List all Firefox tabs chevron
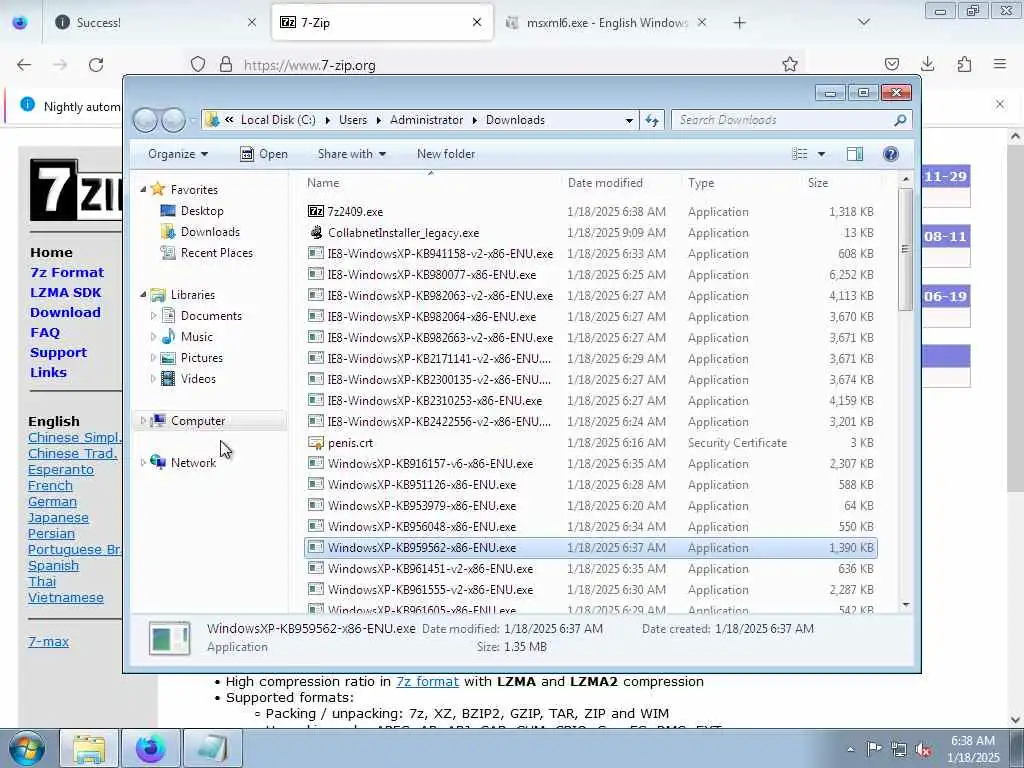1024x768 pixels. [x=863, y=22]
